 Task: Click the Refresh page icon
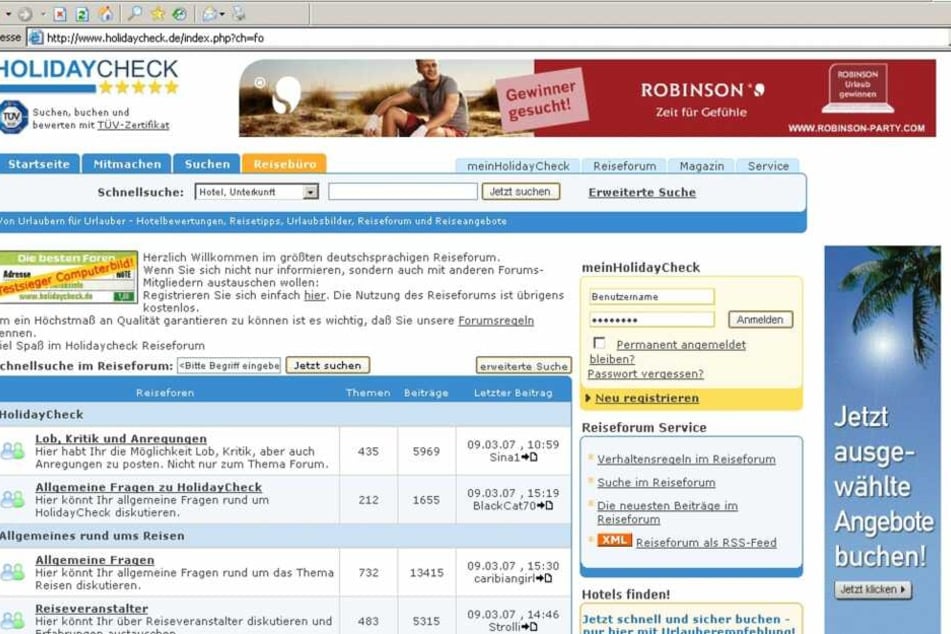tap(82, 13)
